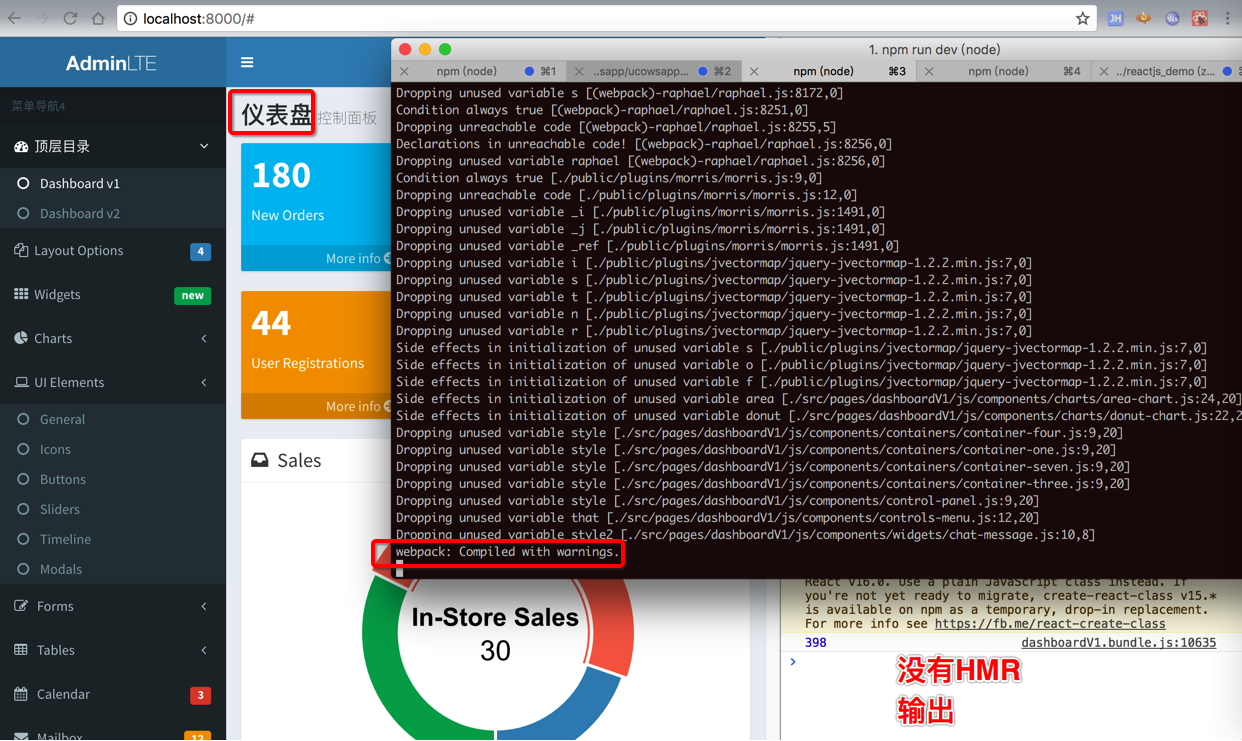This screenshot has width=1242, height=741.
Task: Open Sliders under UI Elements
Action: click(x=60, y=509)
